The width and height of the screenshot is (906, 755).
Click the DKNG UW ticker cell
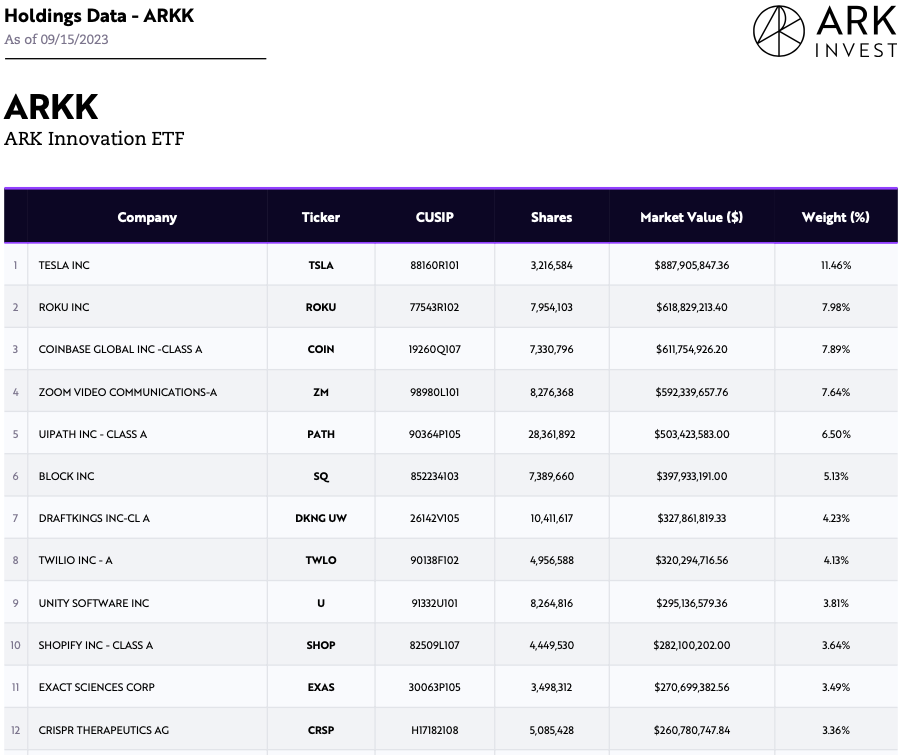pyautogui.click(x=321, y=518)
